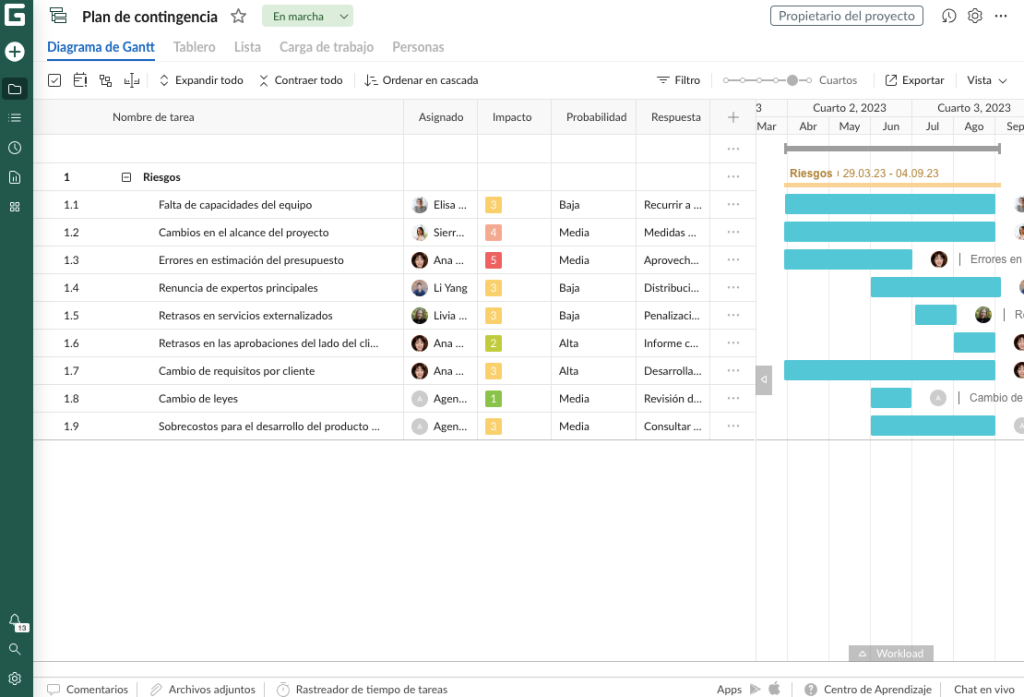Open the En marcha status dropdown
The width and height of the screenshot is (1024, 697).
pyautogui.click(x=307, y=16)
